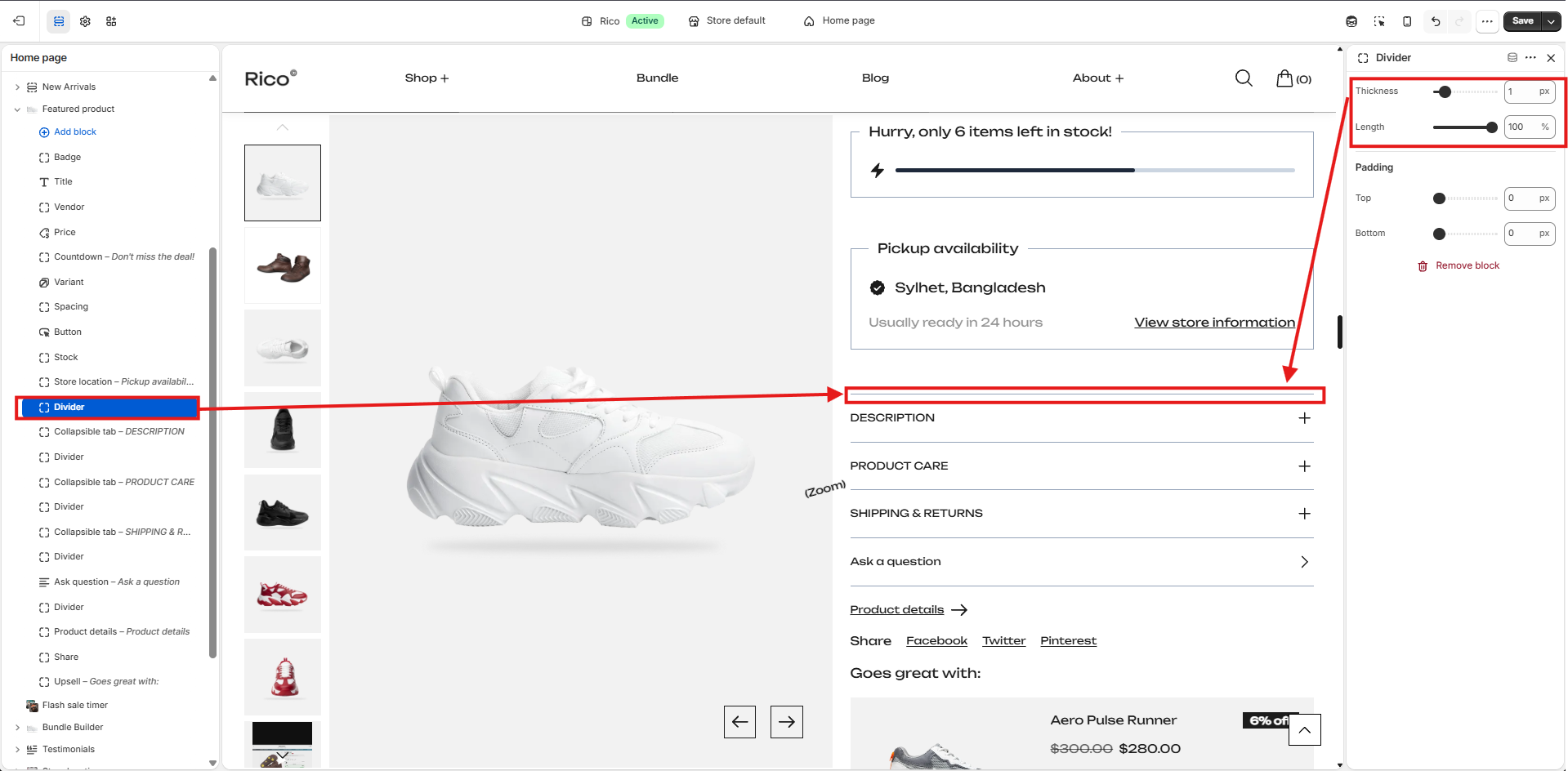This screenshot has height=771, width=1568.
Task: Show next product image arrow
Action: 787,722
